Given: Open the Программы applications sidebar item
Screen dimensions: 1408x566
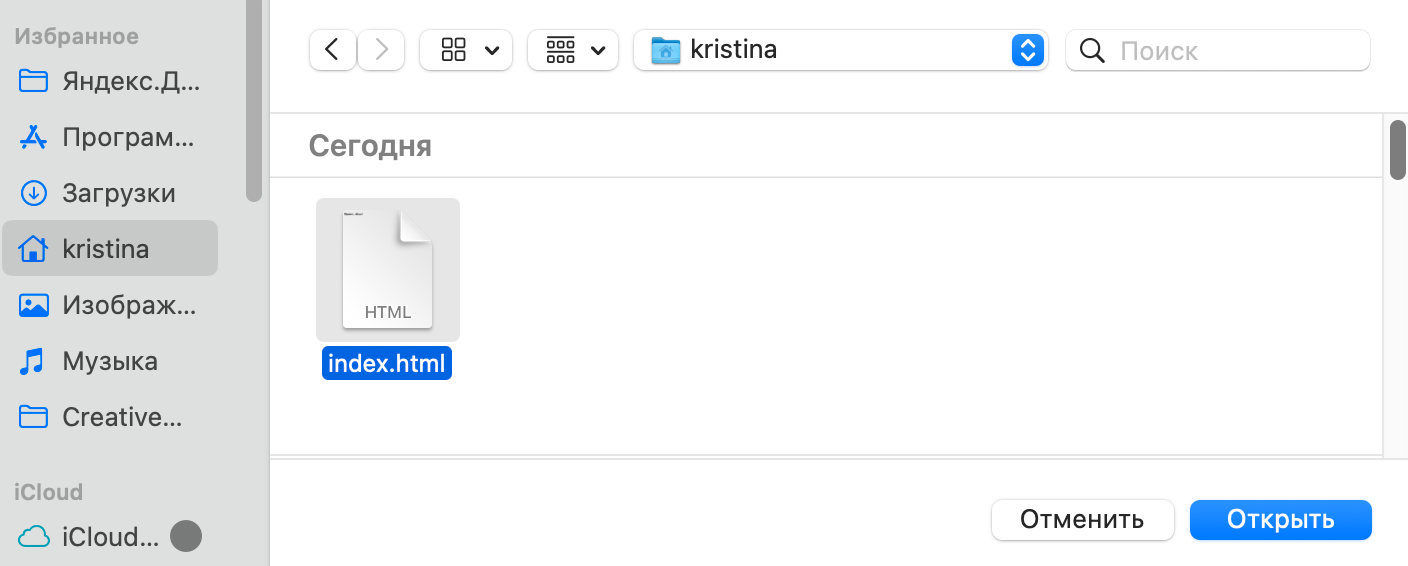Looking at the screenshot, I should tap(110, 137).
